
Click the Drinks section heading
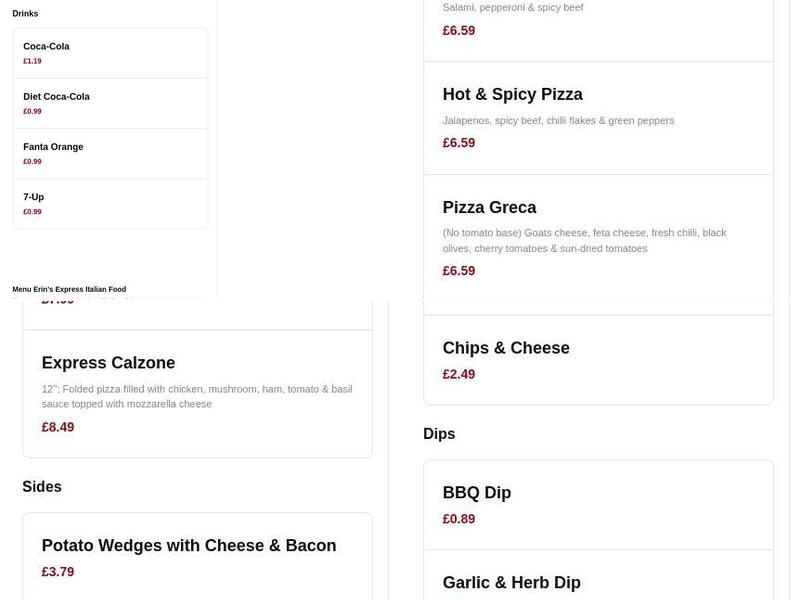(24, 13)
